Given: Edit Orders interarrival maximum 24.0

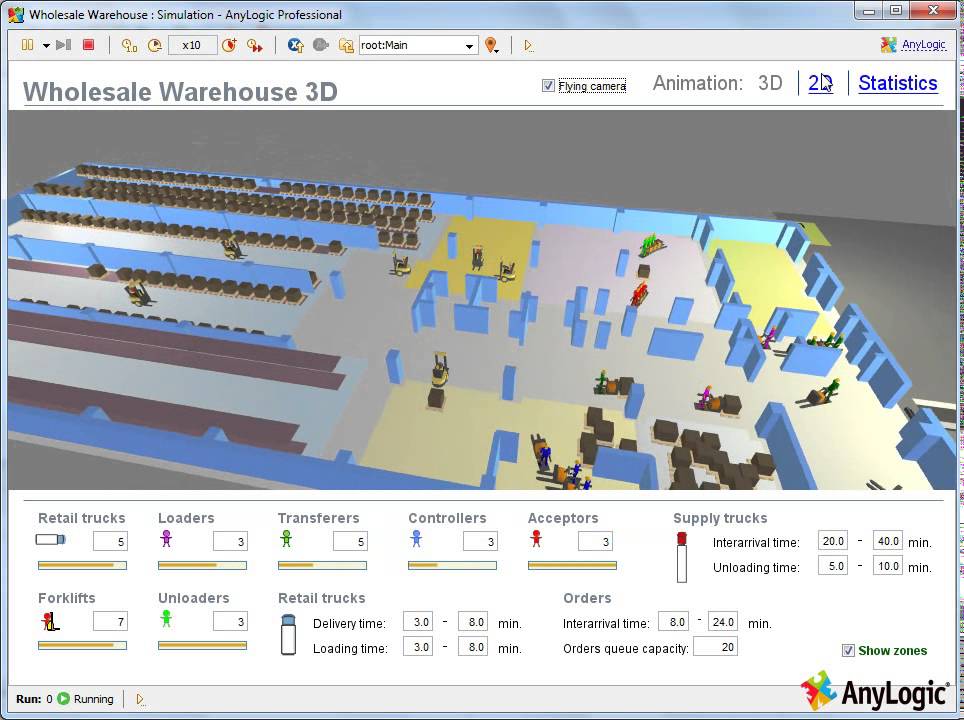Looking at the screenshot, I should [723, 622].
